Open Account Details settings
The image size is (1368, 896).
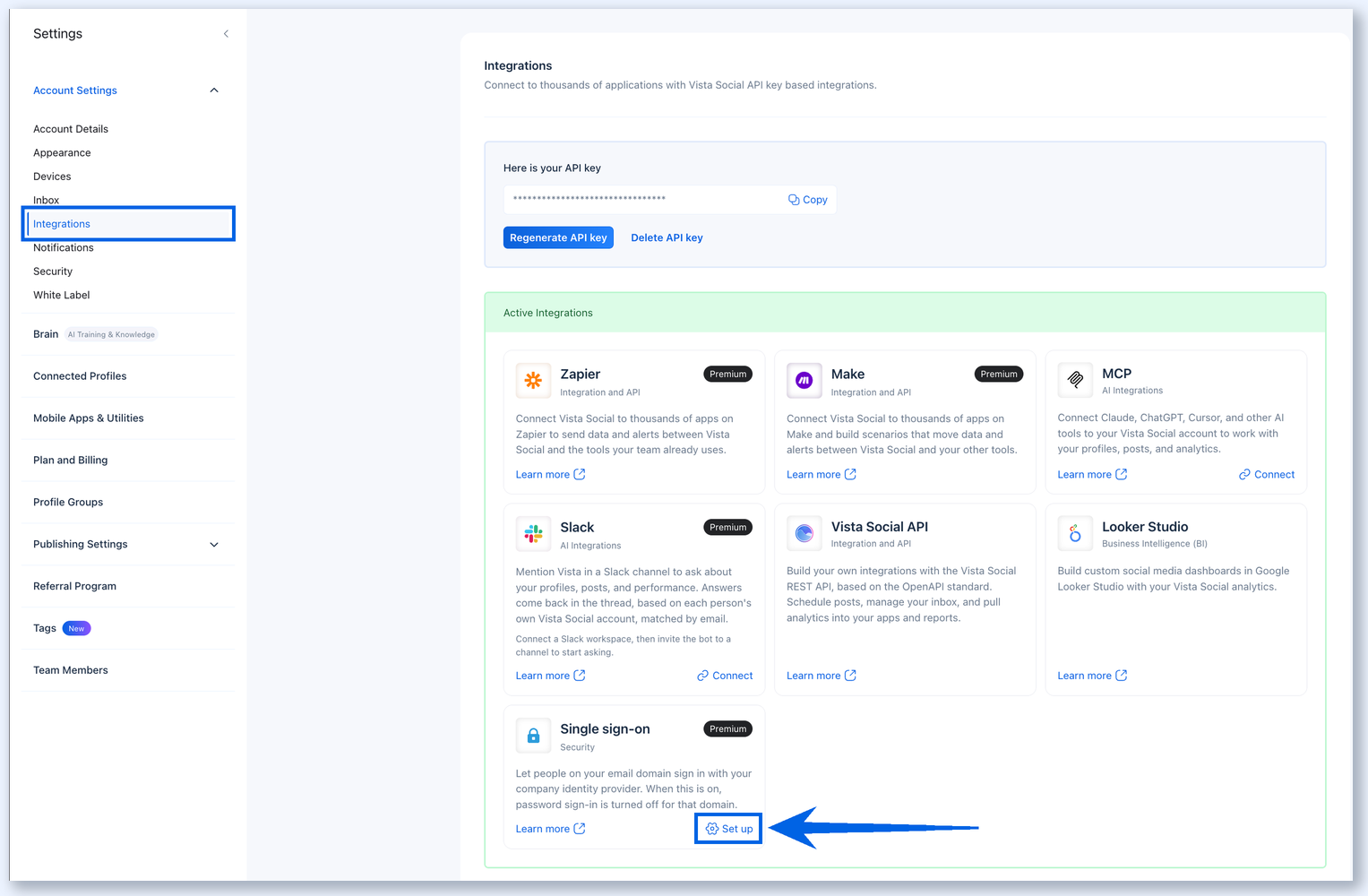click(x=71, y=129)
